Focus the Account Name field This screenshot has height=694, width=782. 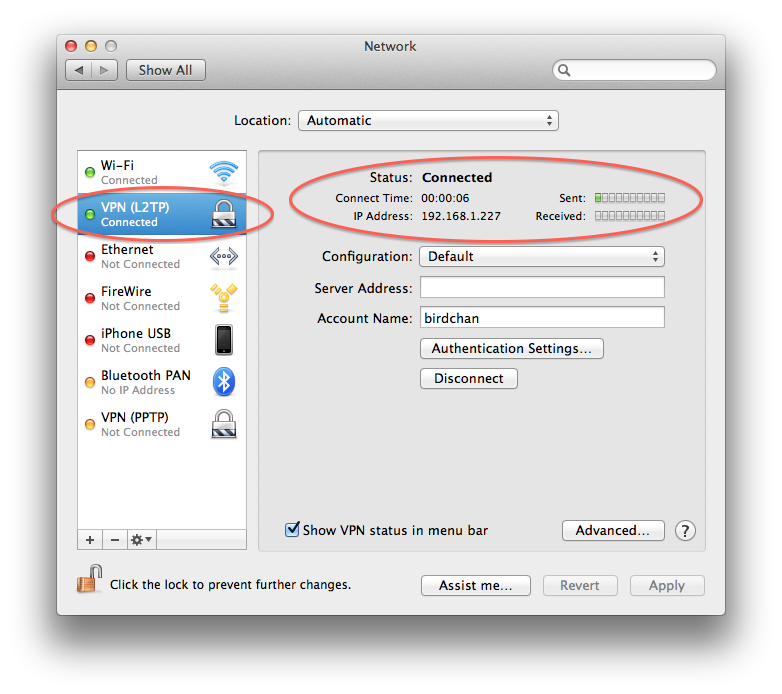pyautogui.click(x=542, y=318)
